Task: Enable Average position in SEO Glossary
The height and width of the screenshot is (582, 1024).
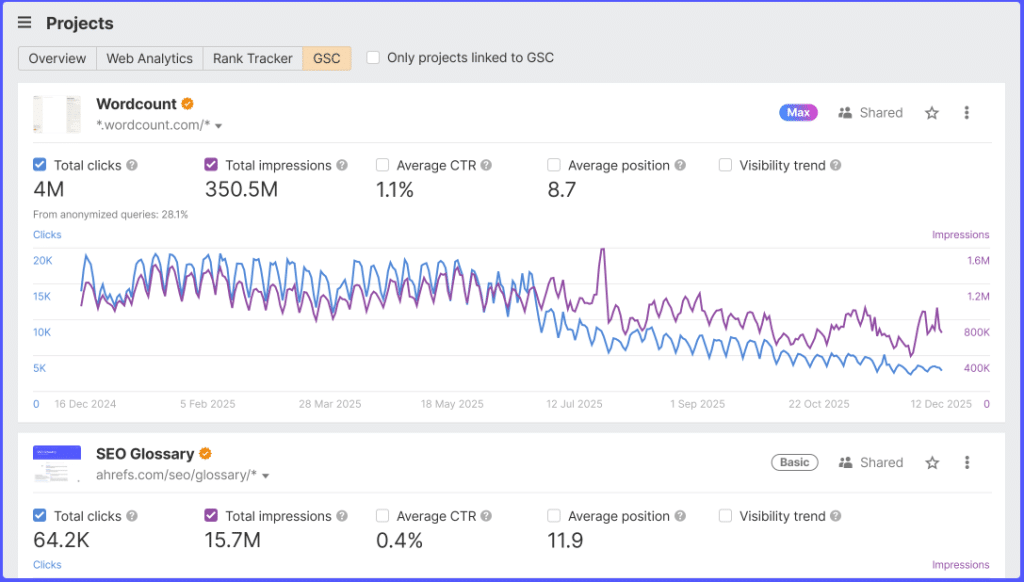Action: tap(554, 516)
